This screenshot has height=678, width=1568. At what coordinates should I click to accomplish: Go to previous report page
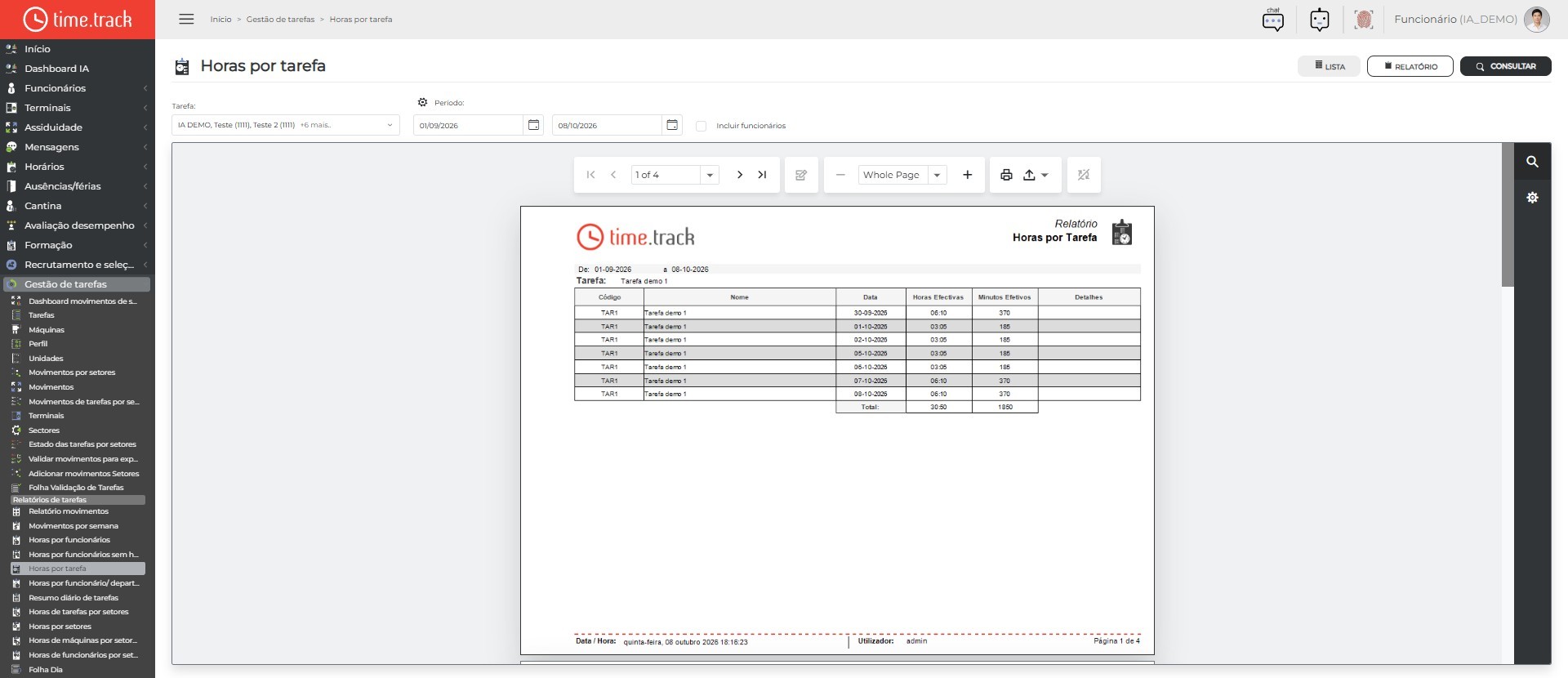point(613,175)
